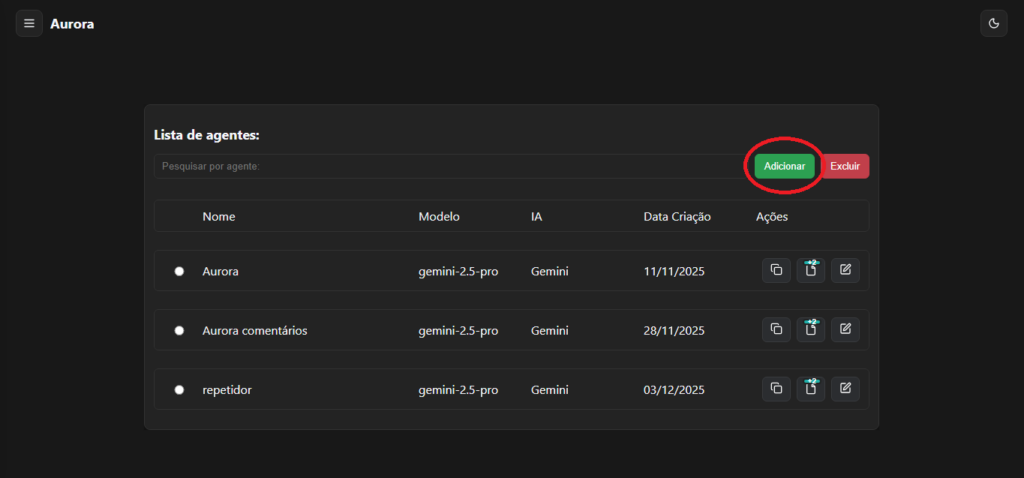Image resolution: width=1024 pixels, height=478 pixels.
Task: Select the Aurora comentários radio button
Action: tap(179, 330)
